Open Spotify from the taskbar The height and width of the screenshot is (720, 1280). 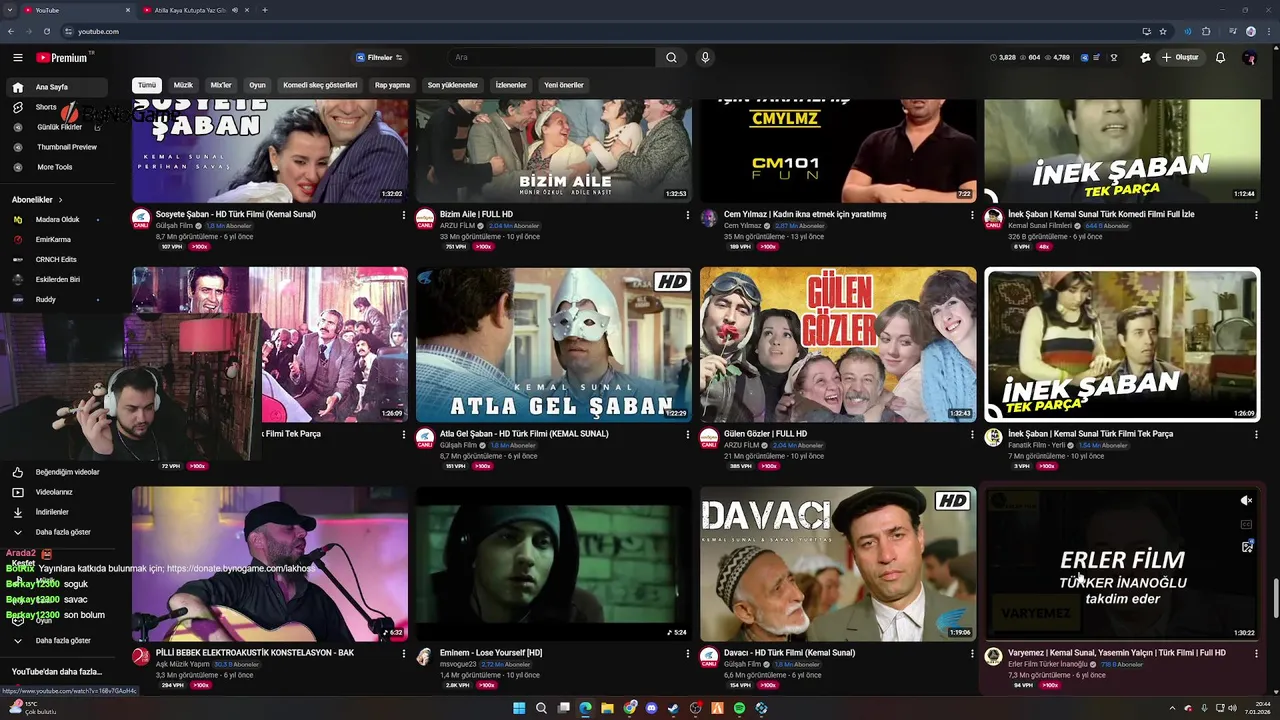tap(739, 708)
